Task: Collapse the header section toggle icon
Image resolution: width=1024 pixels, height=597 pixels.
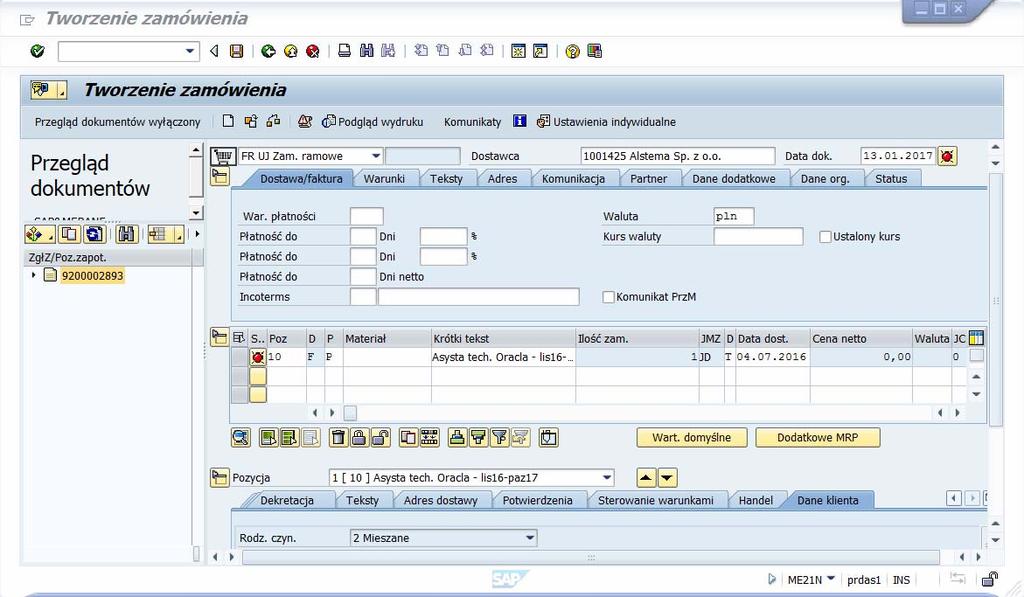Action: point(220,176)
